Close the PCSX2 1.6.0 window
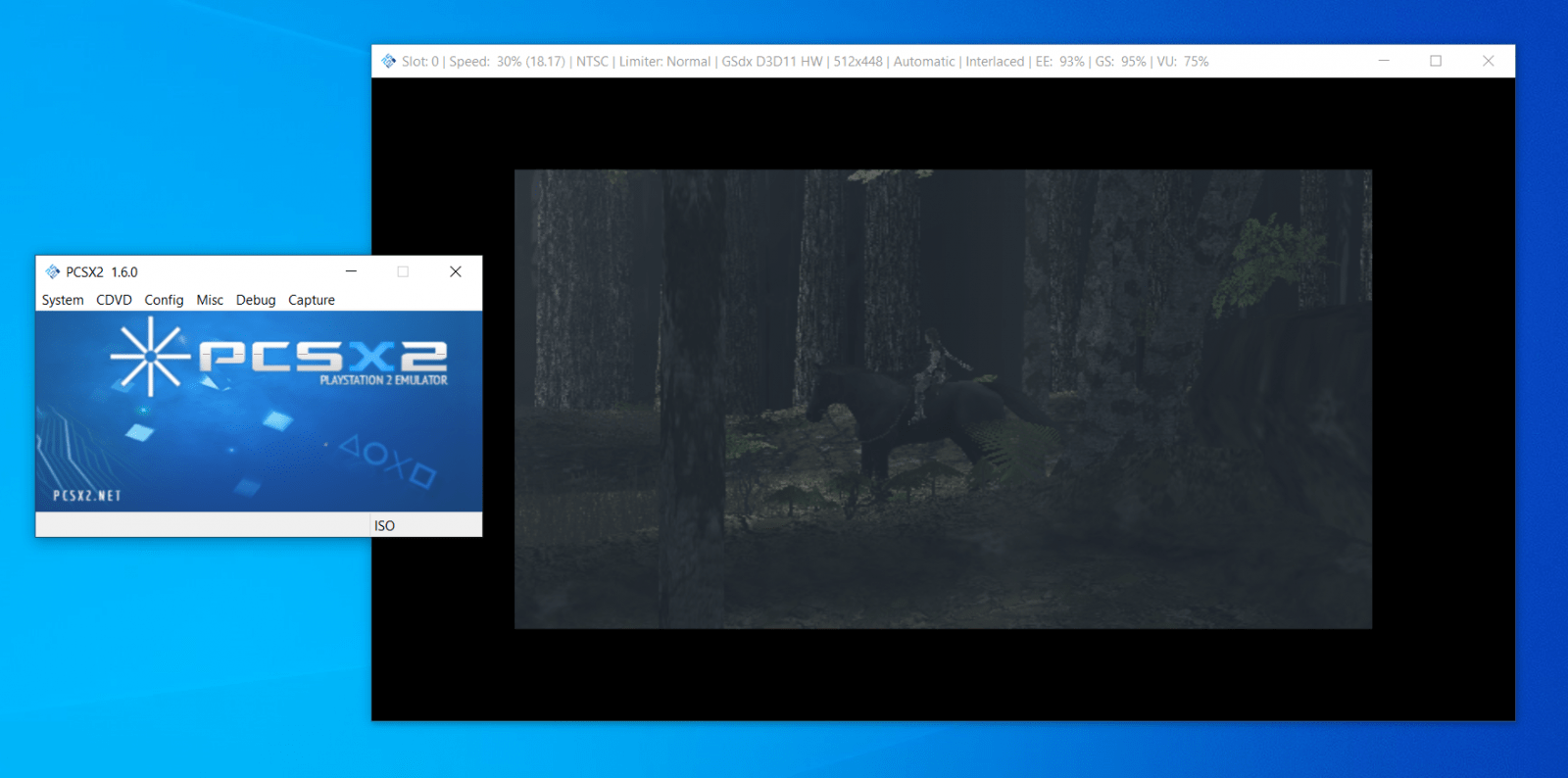This screenshot has width=1568, height=778. click(x=456, y=271)
